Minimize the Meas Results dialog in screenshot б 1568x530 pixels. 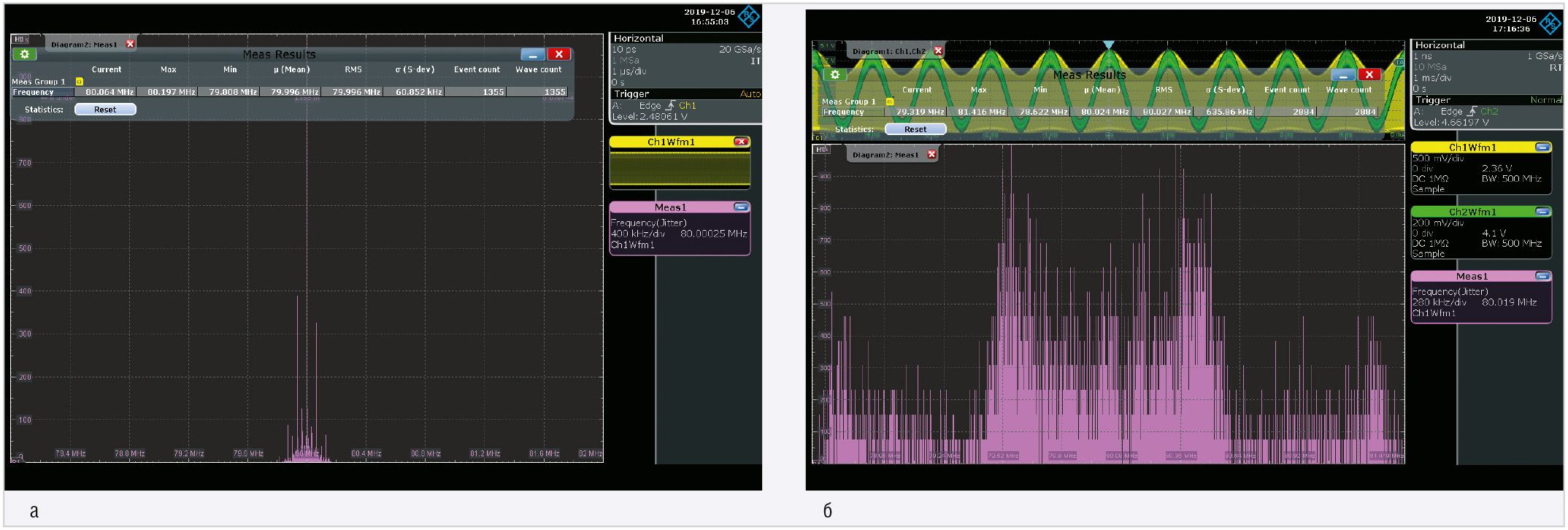point(1342,75)
